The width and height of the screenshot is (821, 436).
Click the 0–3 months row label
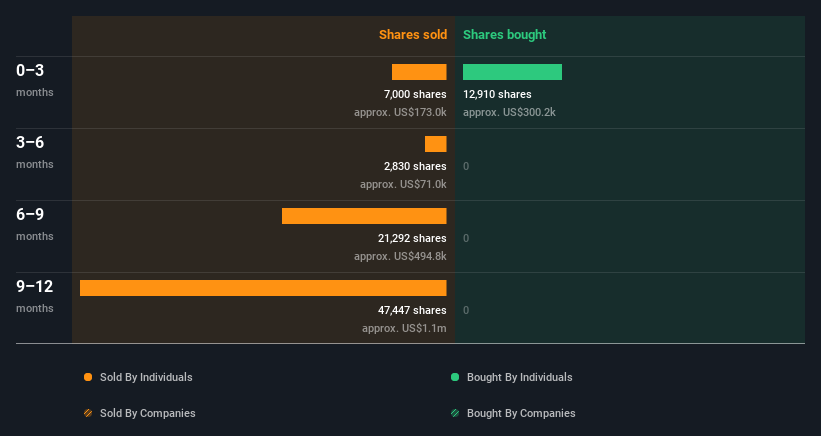pos(35,80)
